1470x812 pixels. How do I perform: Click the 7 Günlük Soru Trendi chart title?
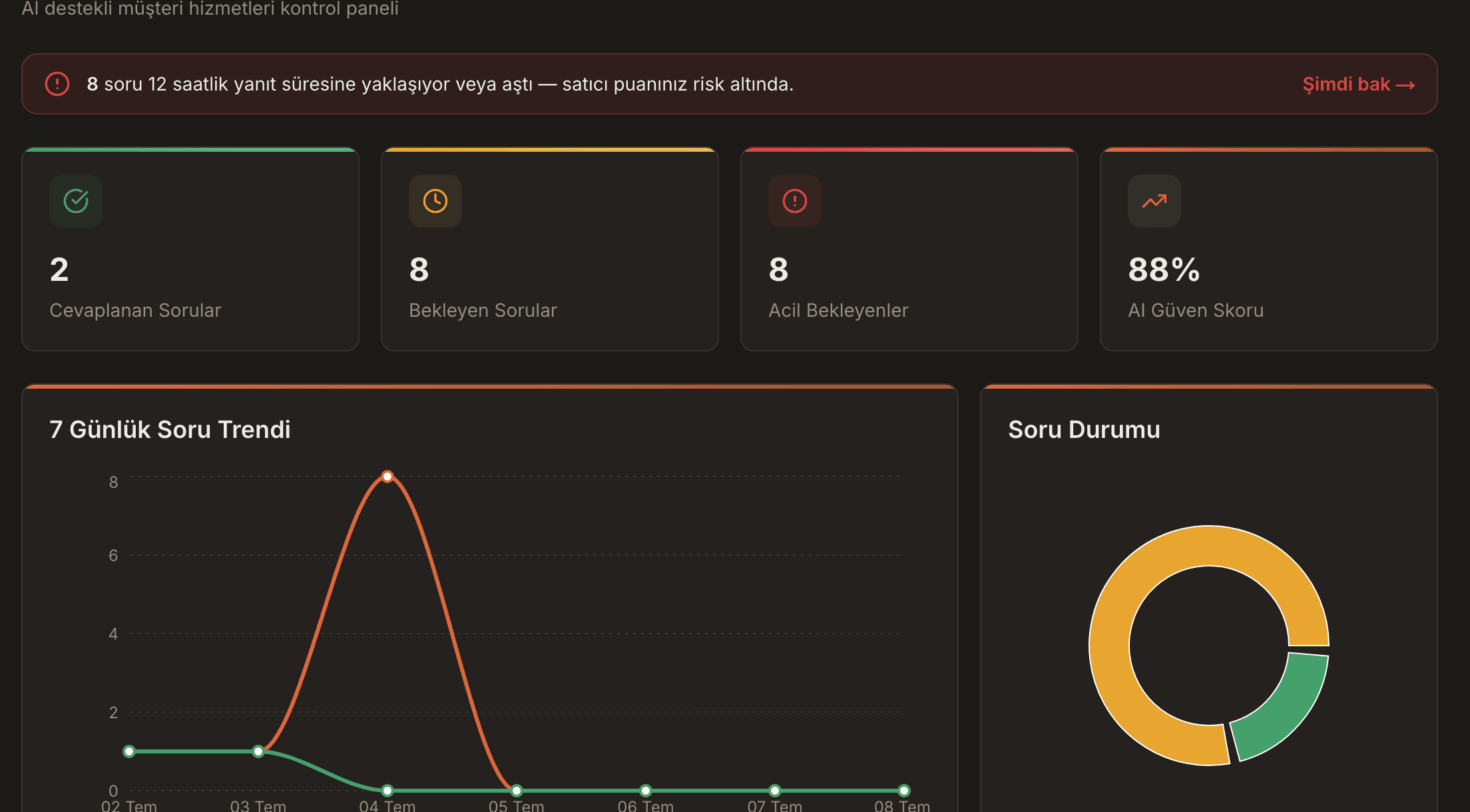click(x=170, y=429)
